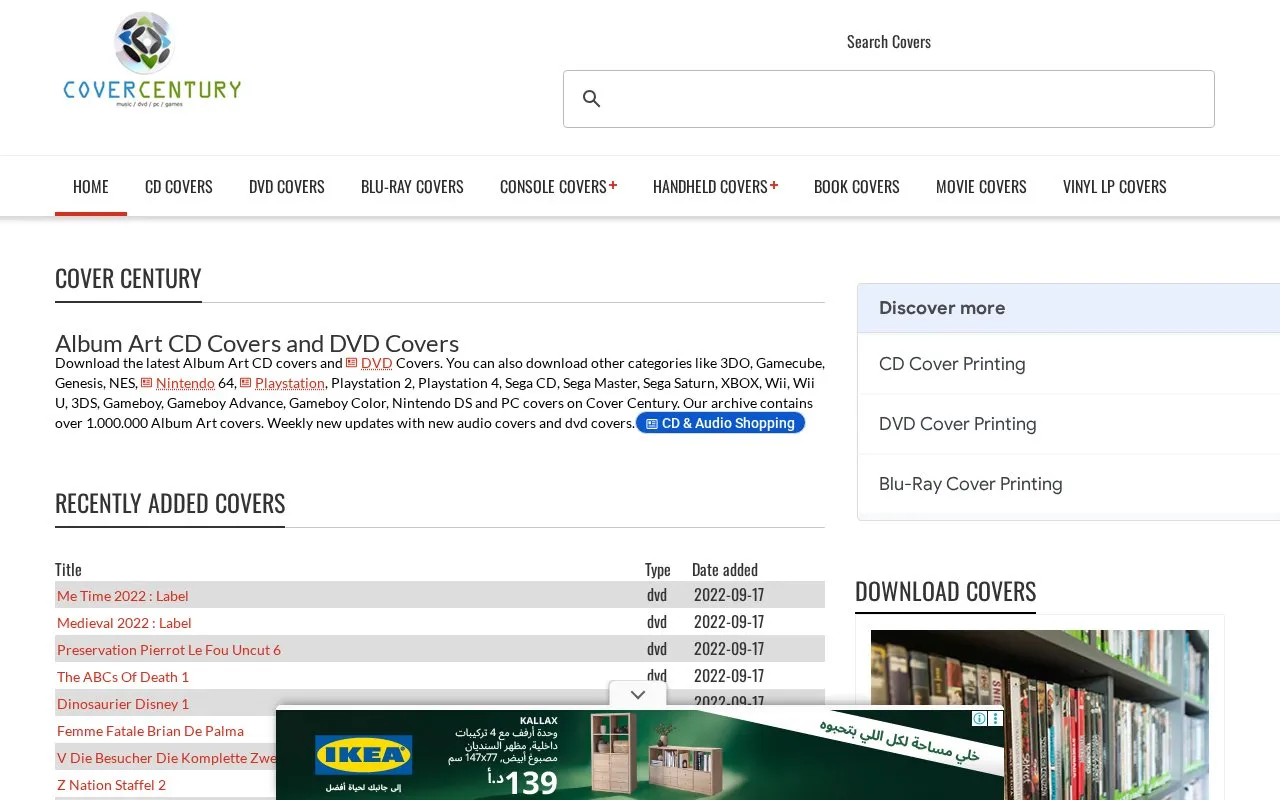Open Preservation Pierrot Le Fou Uncut 6
This screenshot has width=1280, height=800.
169,650
